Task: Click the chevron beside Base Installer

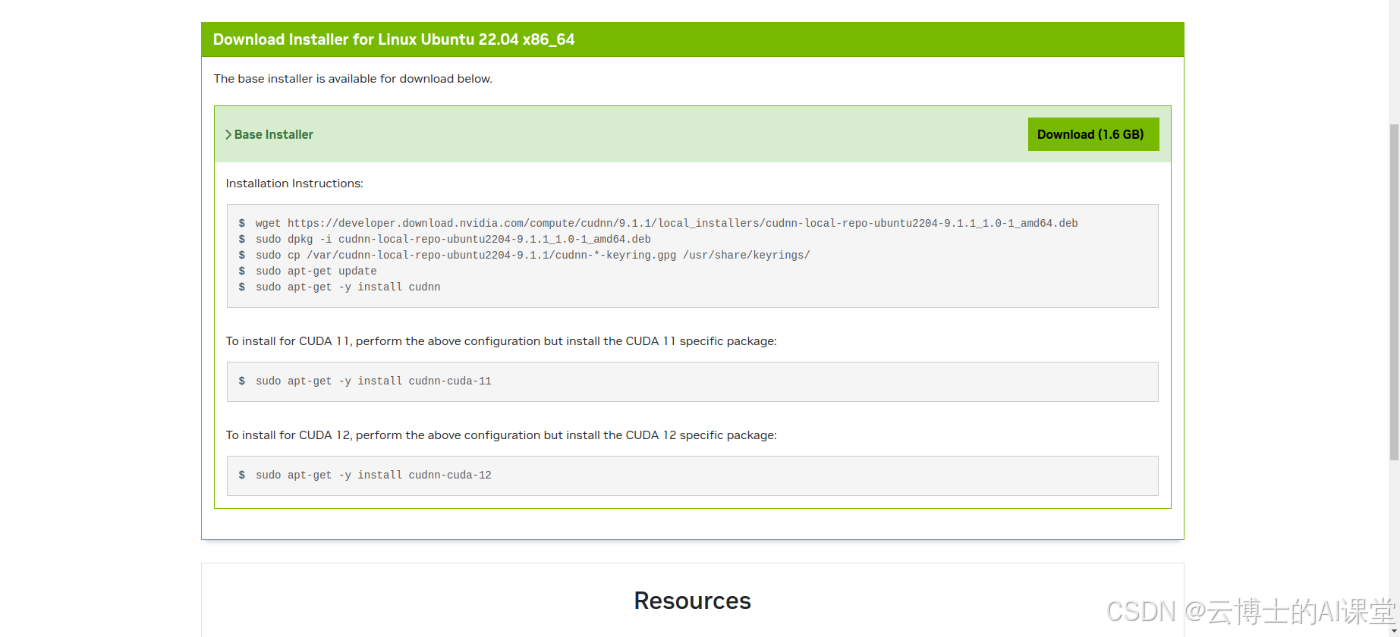Action: 228,134
